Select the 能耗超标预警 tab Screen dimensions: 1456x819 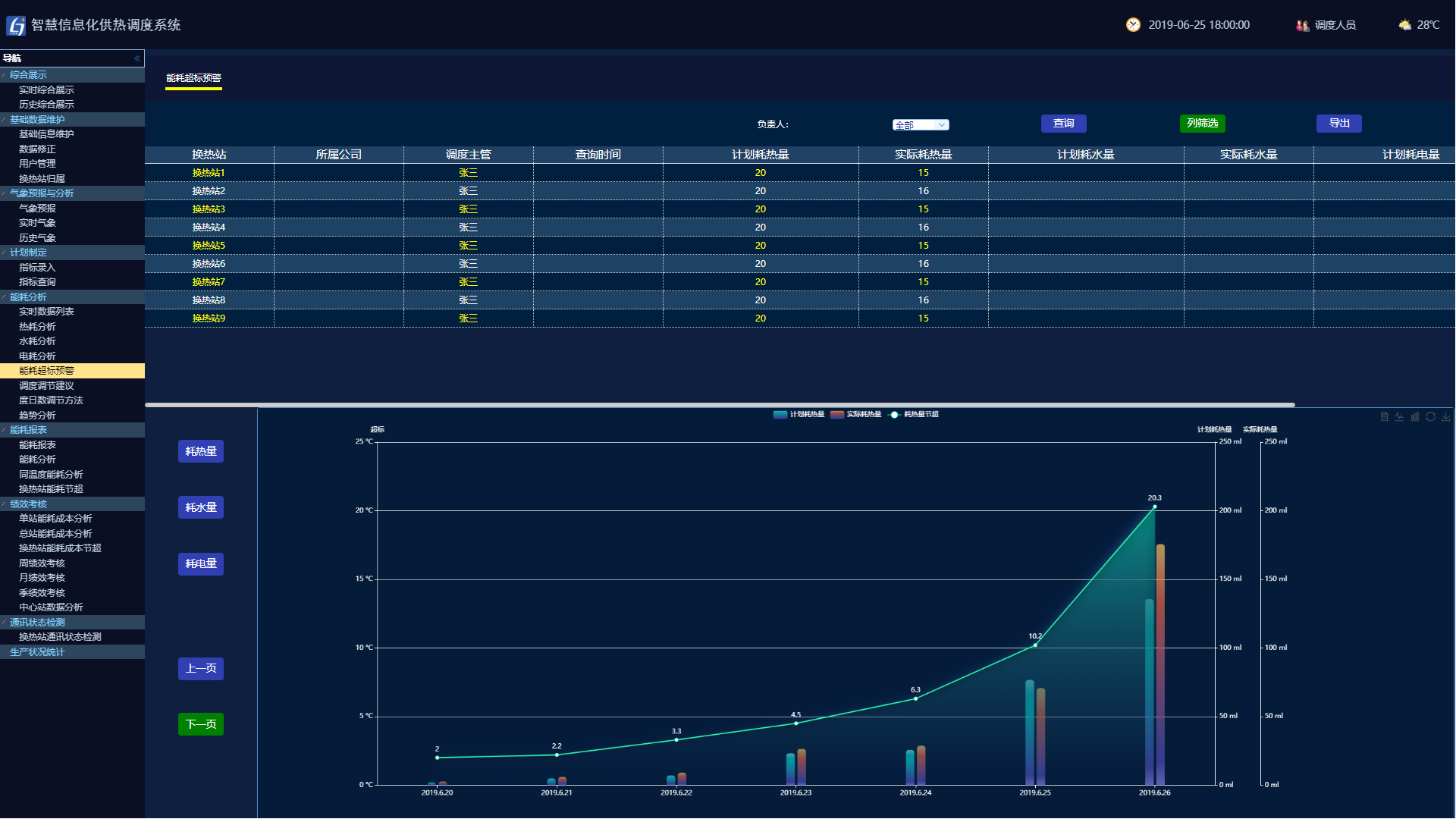(x=193, y=78)
